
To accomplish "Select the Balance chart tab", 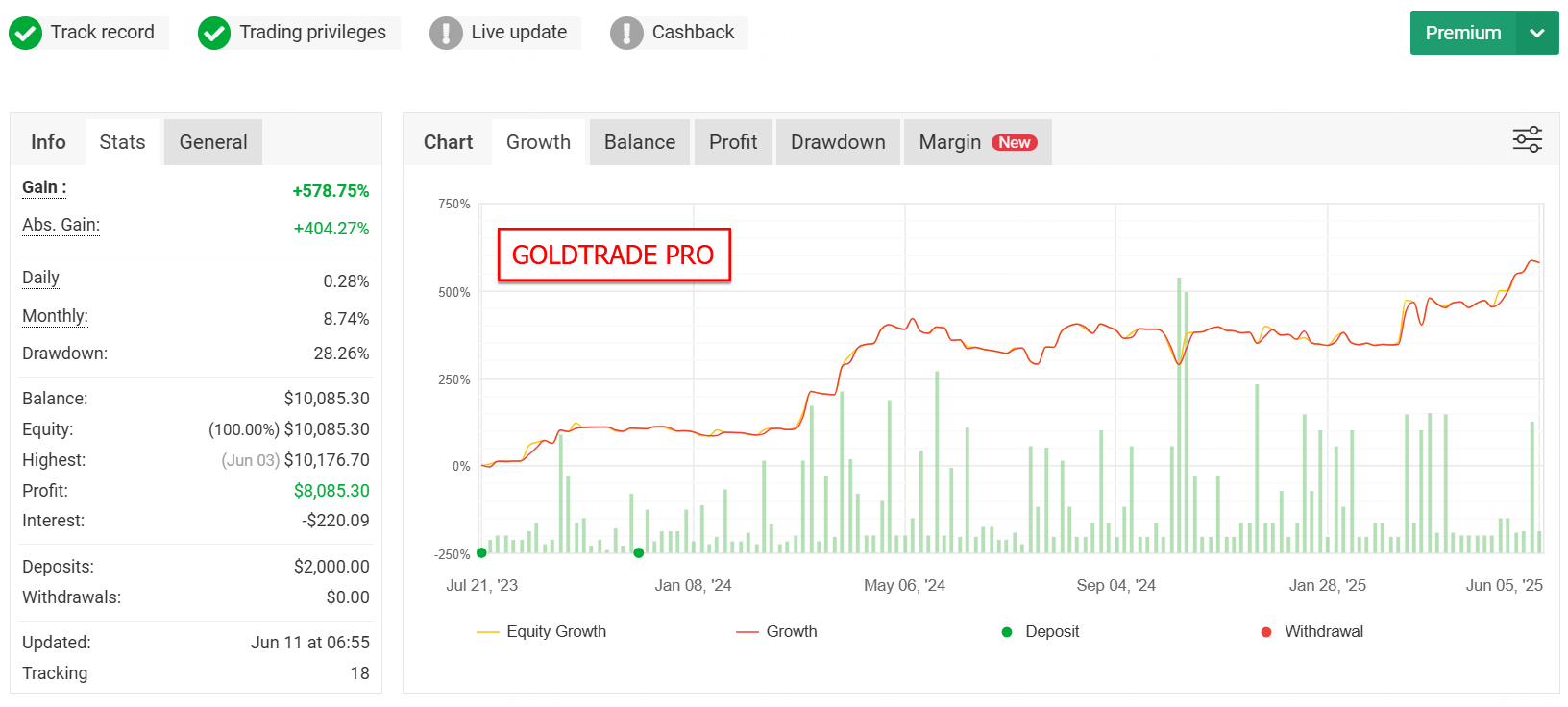I will tap(639, 141).
